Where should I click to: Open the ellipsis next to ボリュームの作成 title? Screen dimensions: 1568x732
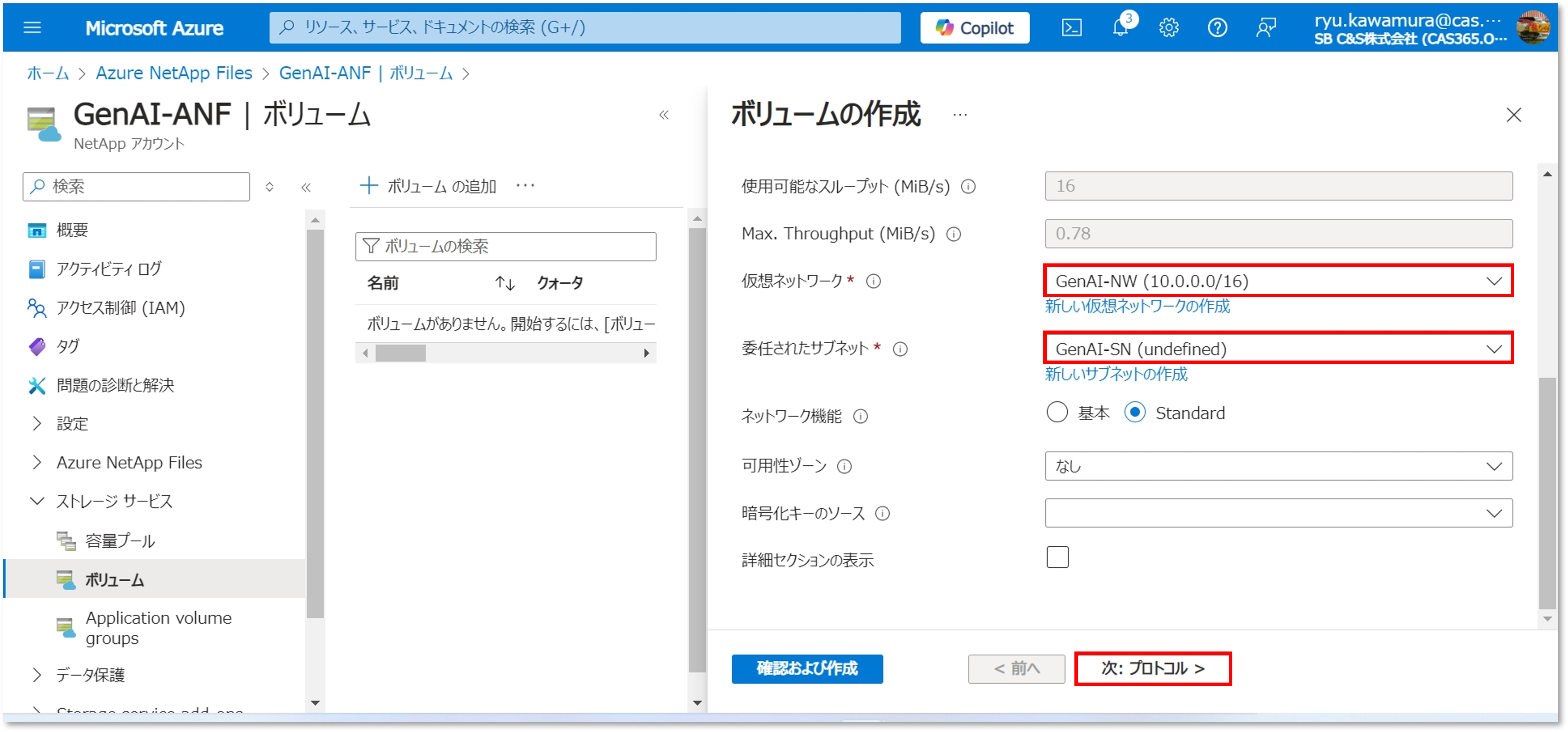click(x=960, y=115)
